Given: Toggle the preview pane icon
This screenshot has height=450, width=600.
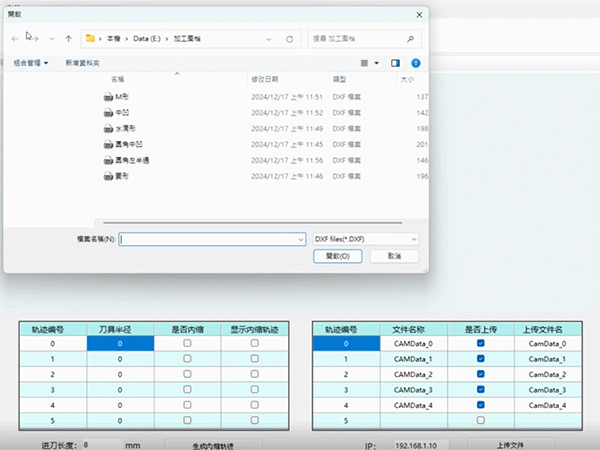Looking at the screenshot, I should pos(395,62).
